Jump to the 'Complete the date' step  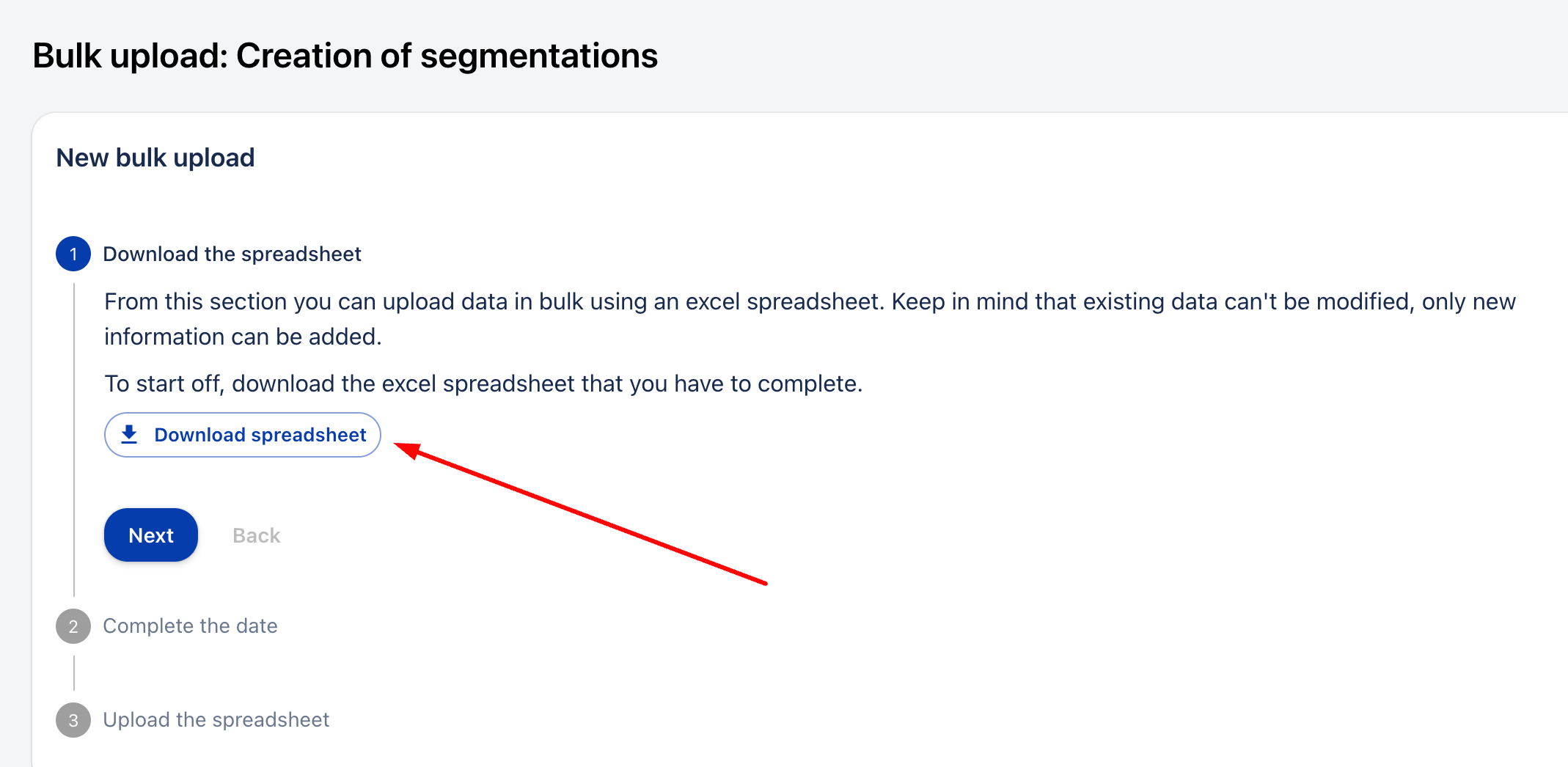[190, 626]
